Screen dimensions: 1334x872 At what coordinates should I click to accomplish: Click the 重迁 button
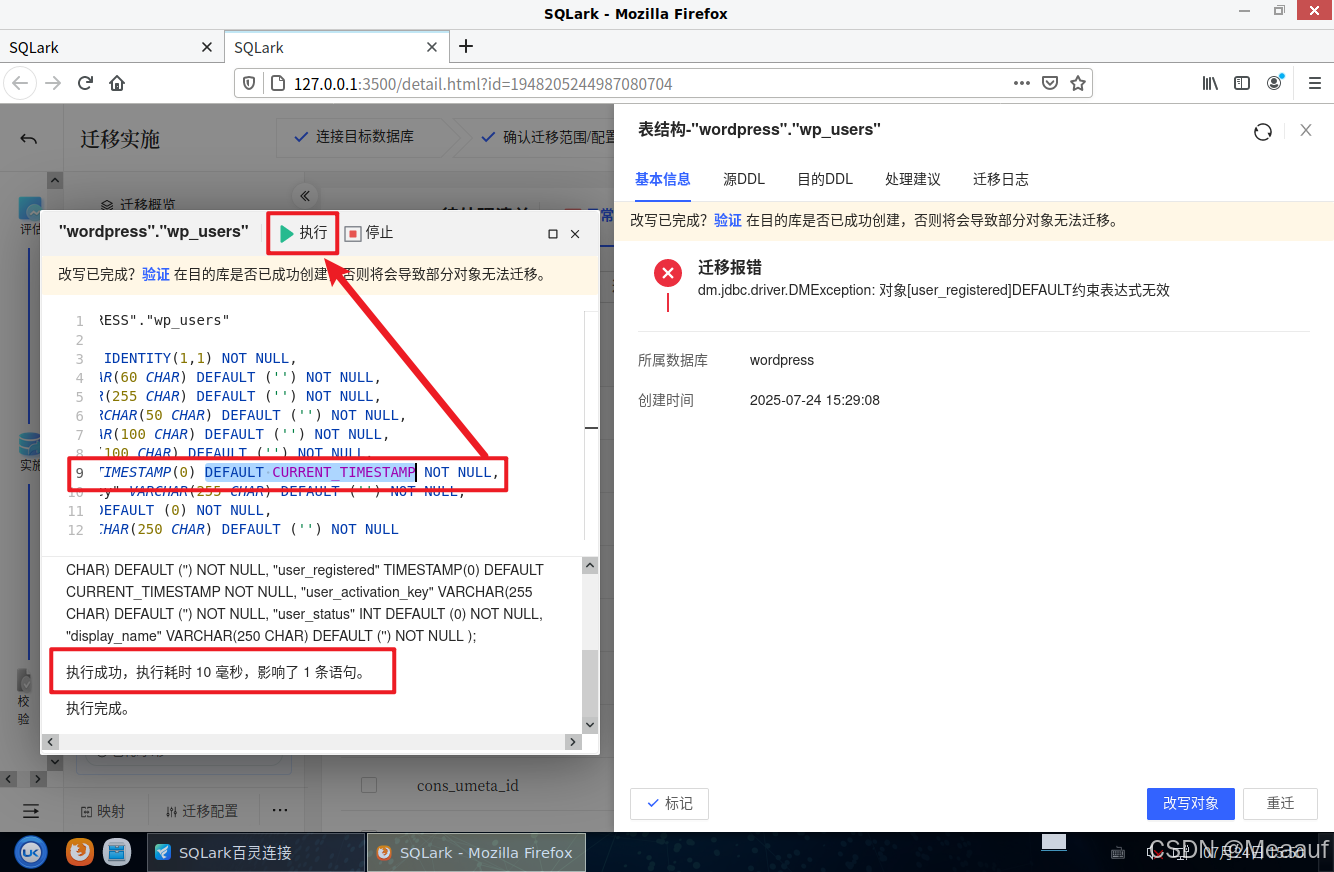(x=1281, y=803)
